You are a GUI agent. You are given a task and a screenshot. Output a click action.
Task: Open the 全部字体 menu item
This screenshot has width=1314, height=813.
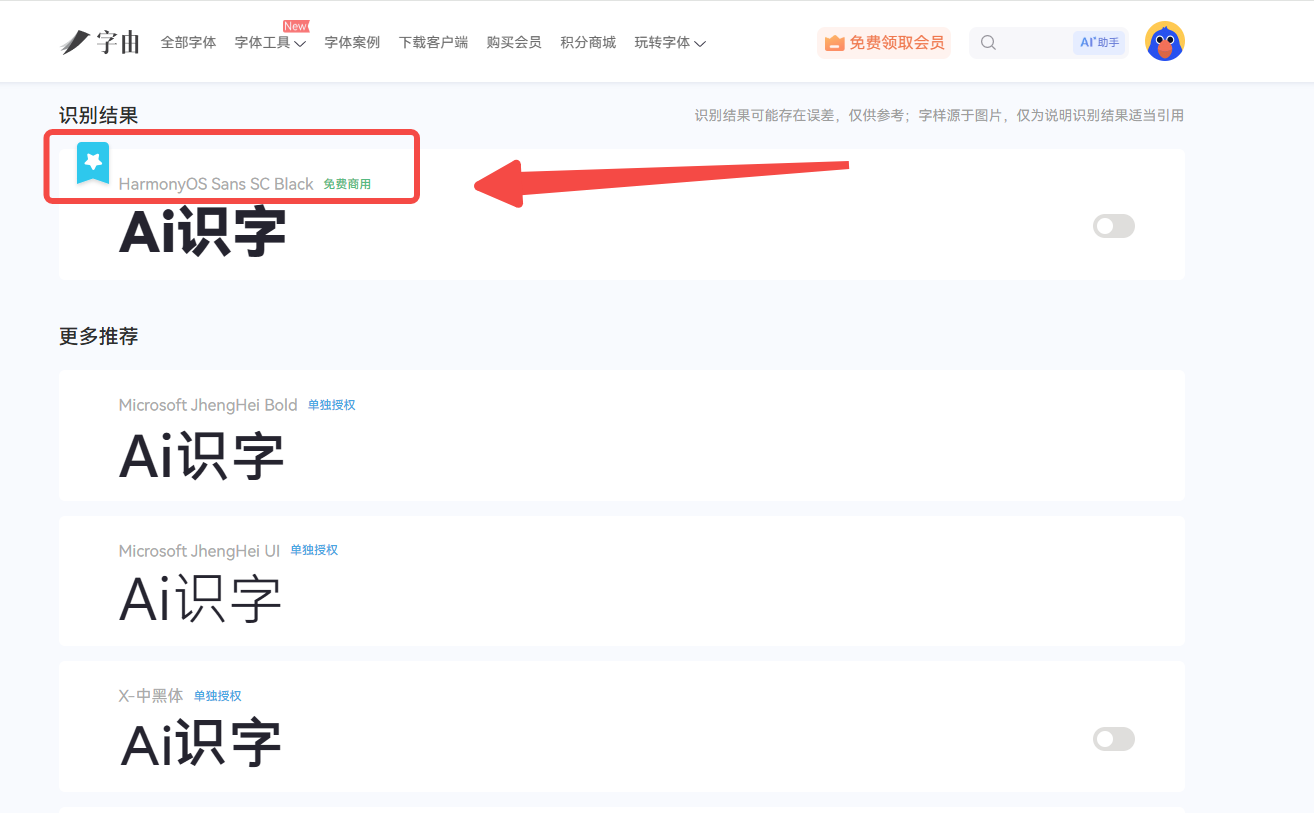[x=189, y=43]
